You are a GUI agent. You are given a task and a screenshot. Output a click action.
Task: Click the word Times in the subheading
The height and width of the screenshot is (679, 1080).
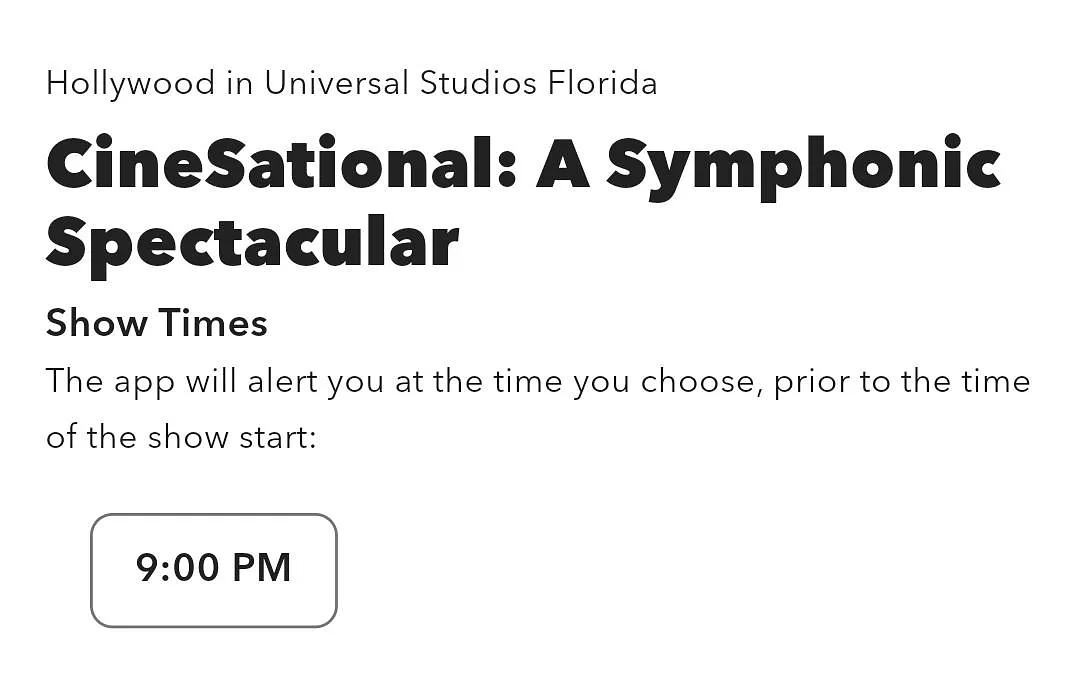coord(213,323)
